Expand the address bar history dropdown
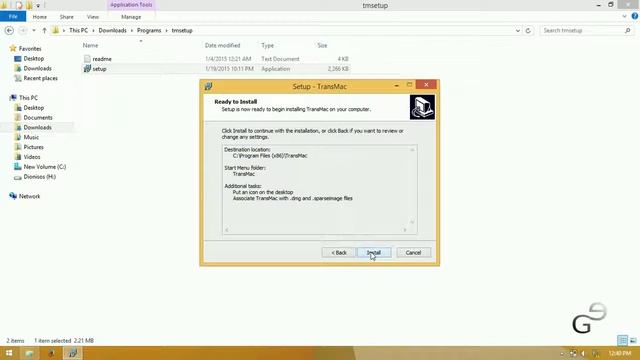640x360 pixels. [518, 31]
